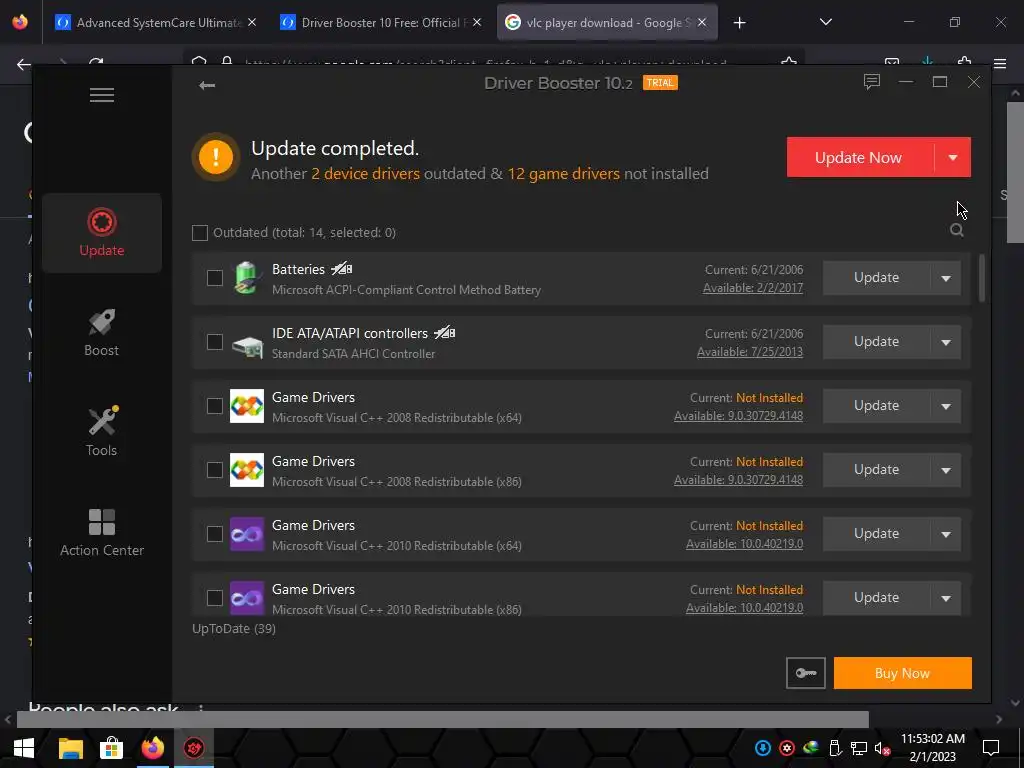Click the Visual C++ 2010 (x86) game driver icon
Viewport: 1024px width, 768px height.
click(247, 598)
